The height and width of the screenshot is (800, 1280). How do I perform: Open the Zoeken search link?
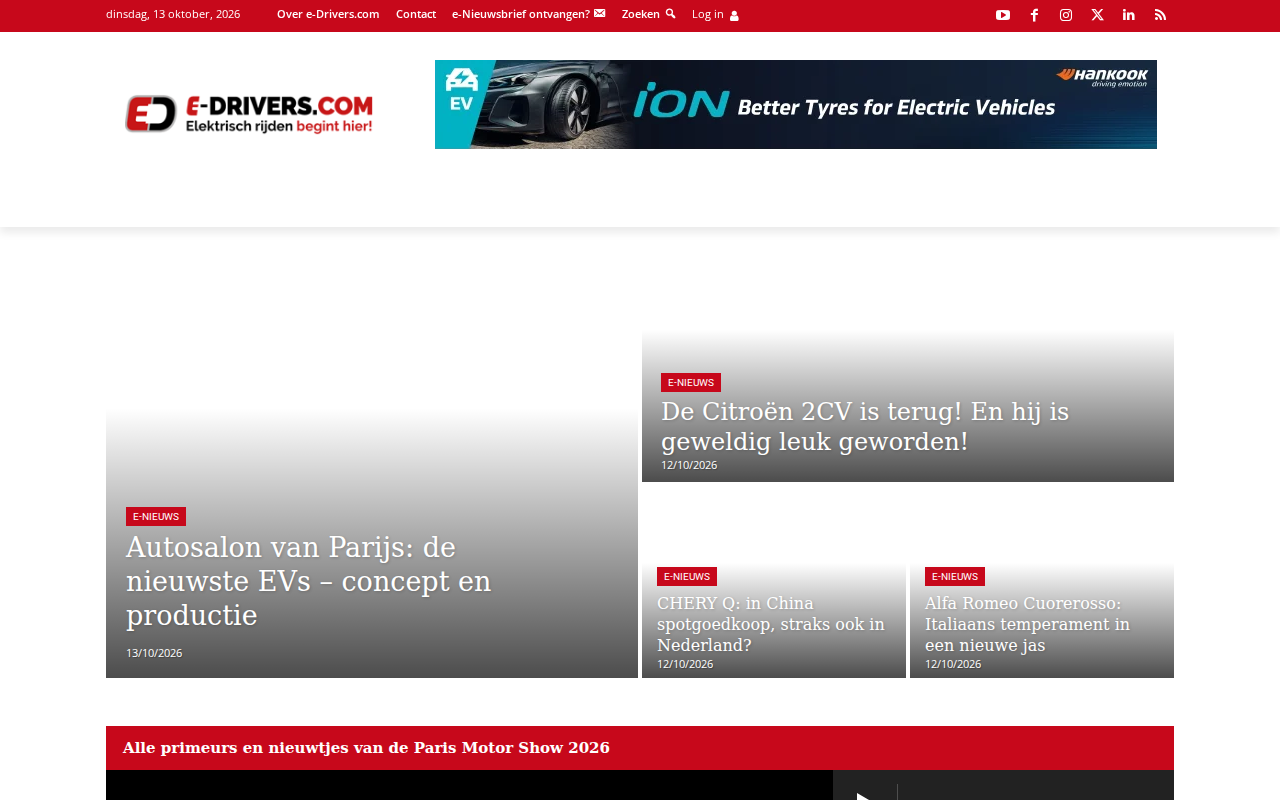pos(648,14)
